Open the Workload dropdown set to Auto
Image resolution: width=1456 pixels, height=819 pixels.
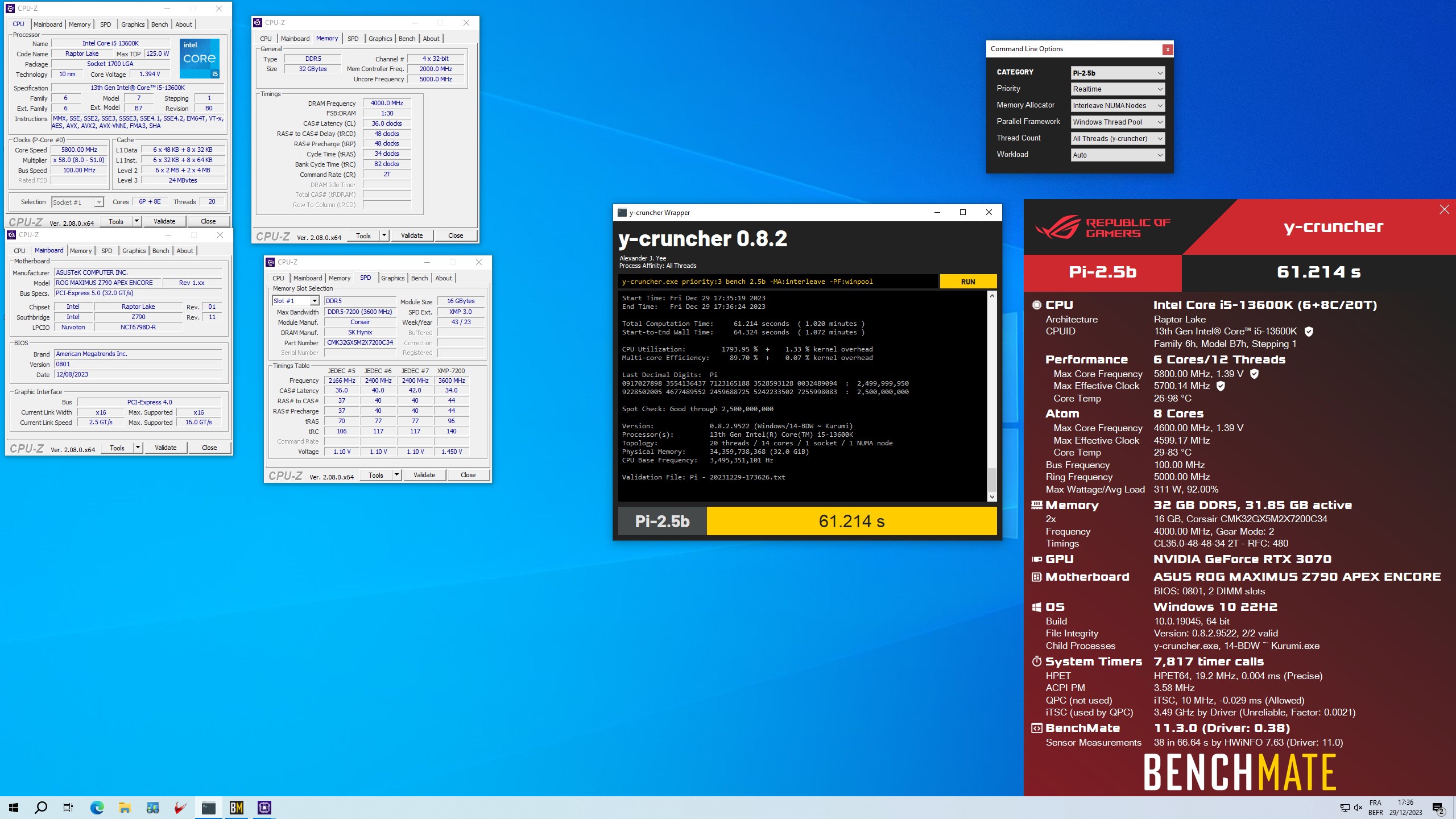1118,155
